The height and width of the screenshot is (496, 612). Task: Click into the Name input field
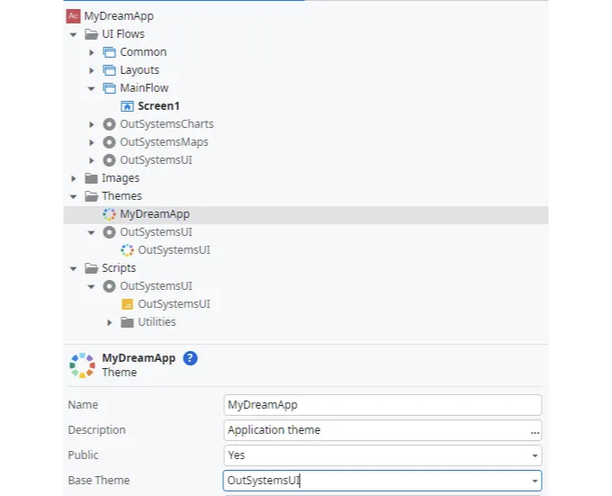382,405
